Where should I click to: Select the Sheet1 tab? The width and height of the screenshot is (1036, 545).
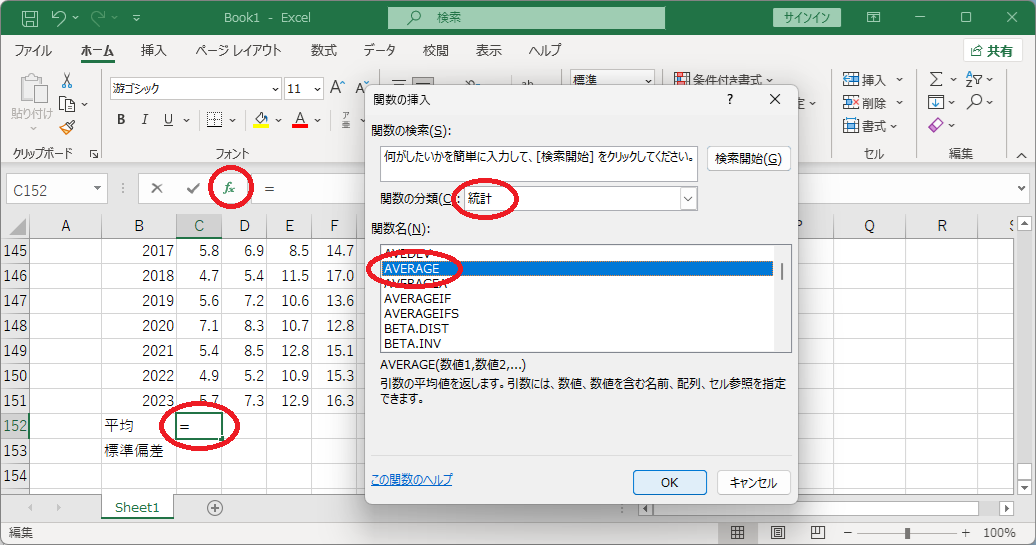(x=137, y=507)
